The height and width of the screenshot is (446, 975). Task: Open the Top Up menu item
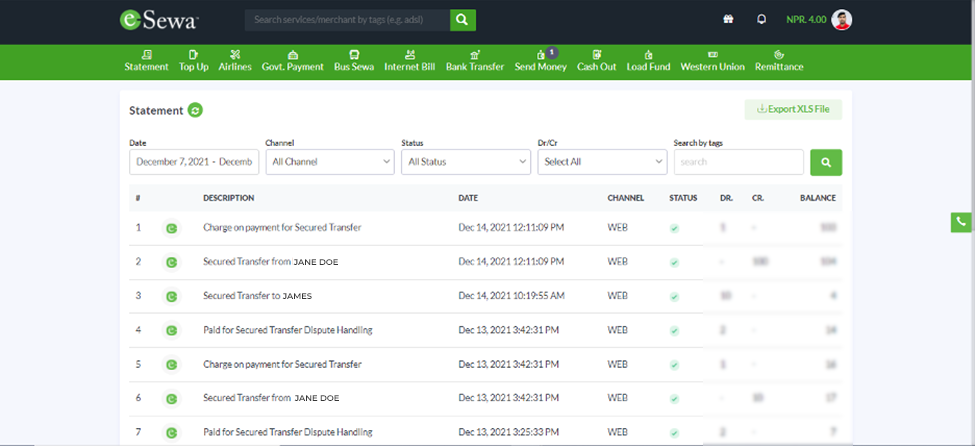193,60
